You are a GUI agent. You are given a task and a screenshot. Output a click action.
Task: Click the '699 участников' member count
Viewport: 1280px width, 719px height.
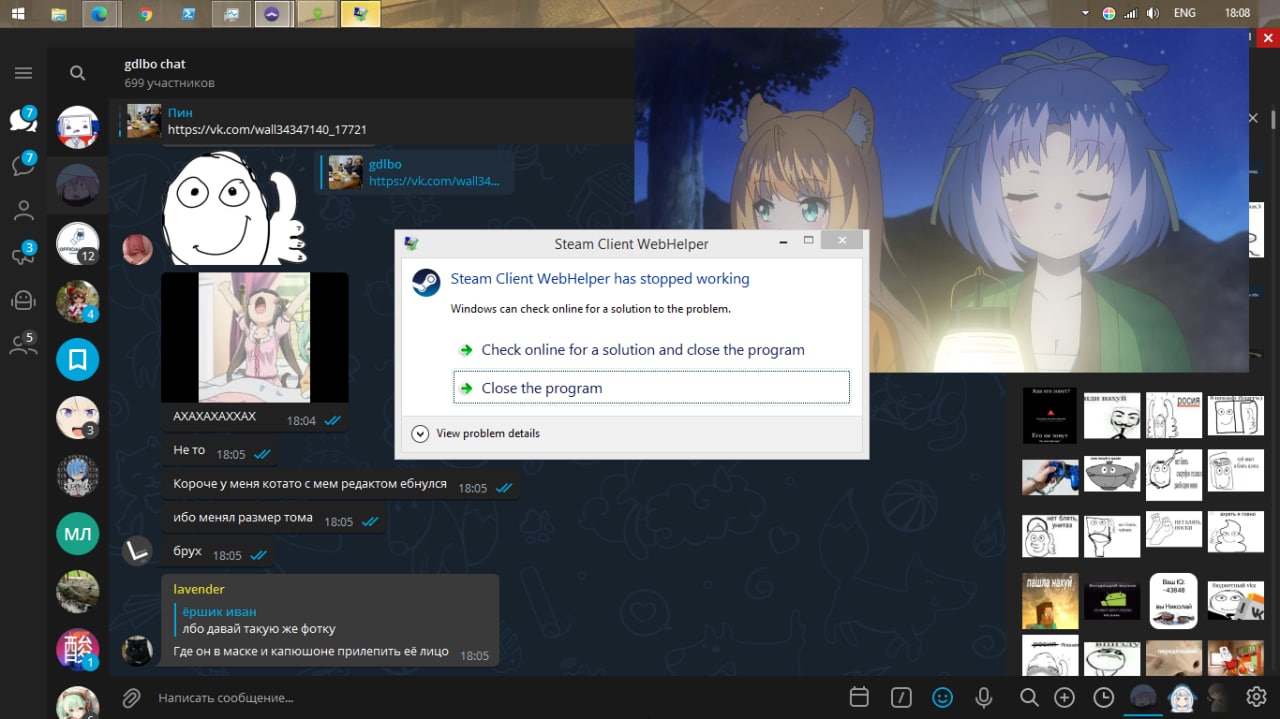(x=169, y=83)
